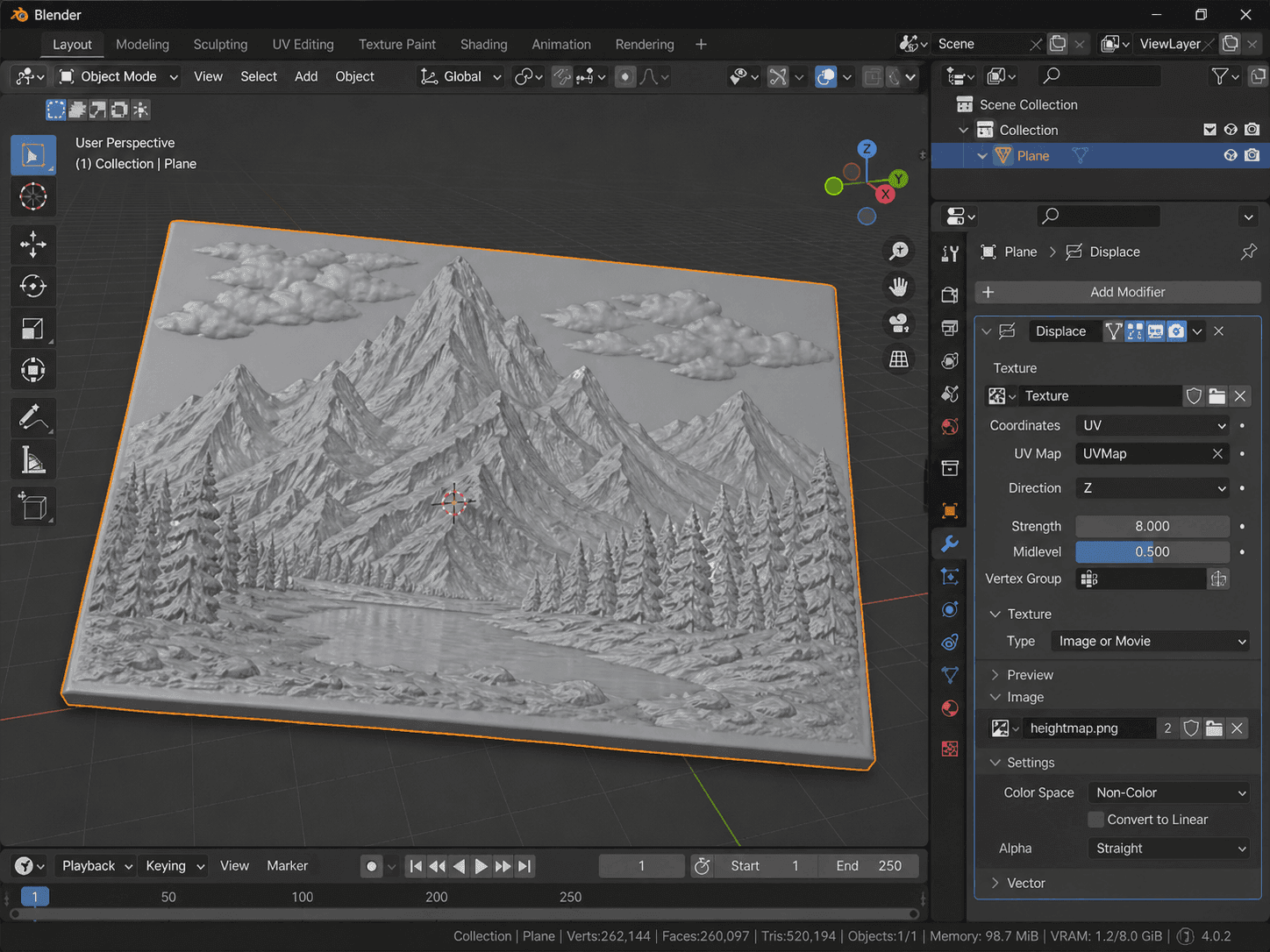The width and height of the screenshot is (1270, 952).
Task: Select the Move tool in the toolbar
Action: click(32, 244)
